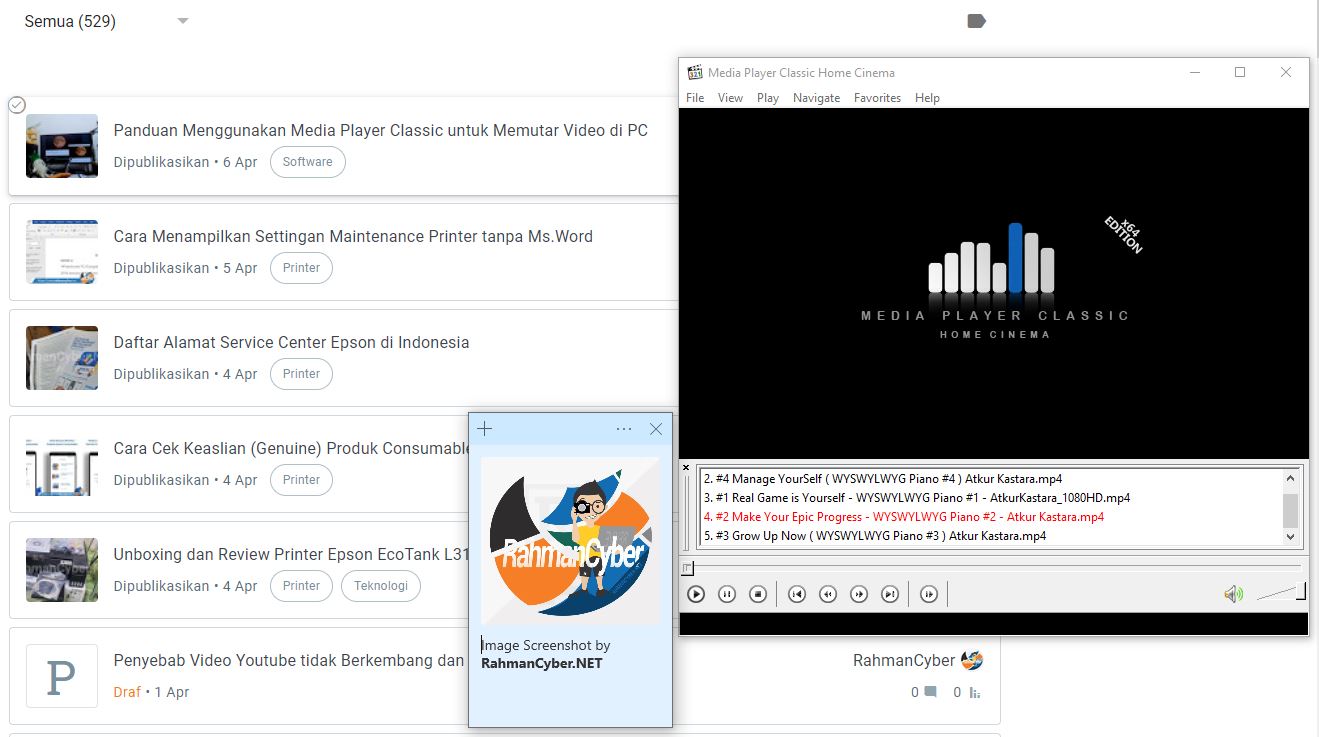Pause playback using the Pause icon
The image size is (1319, 737).
(x=727, y=594)
